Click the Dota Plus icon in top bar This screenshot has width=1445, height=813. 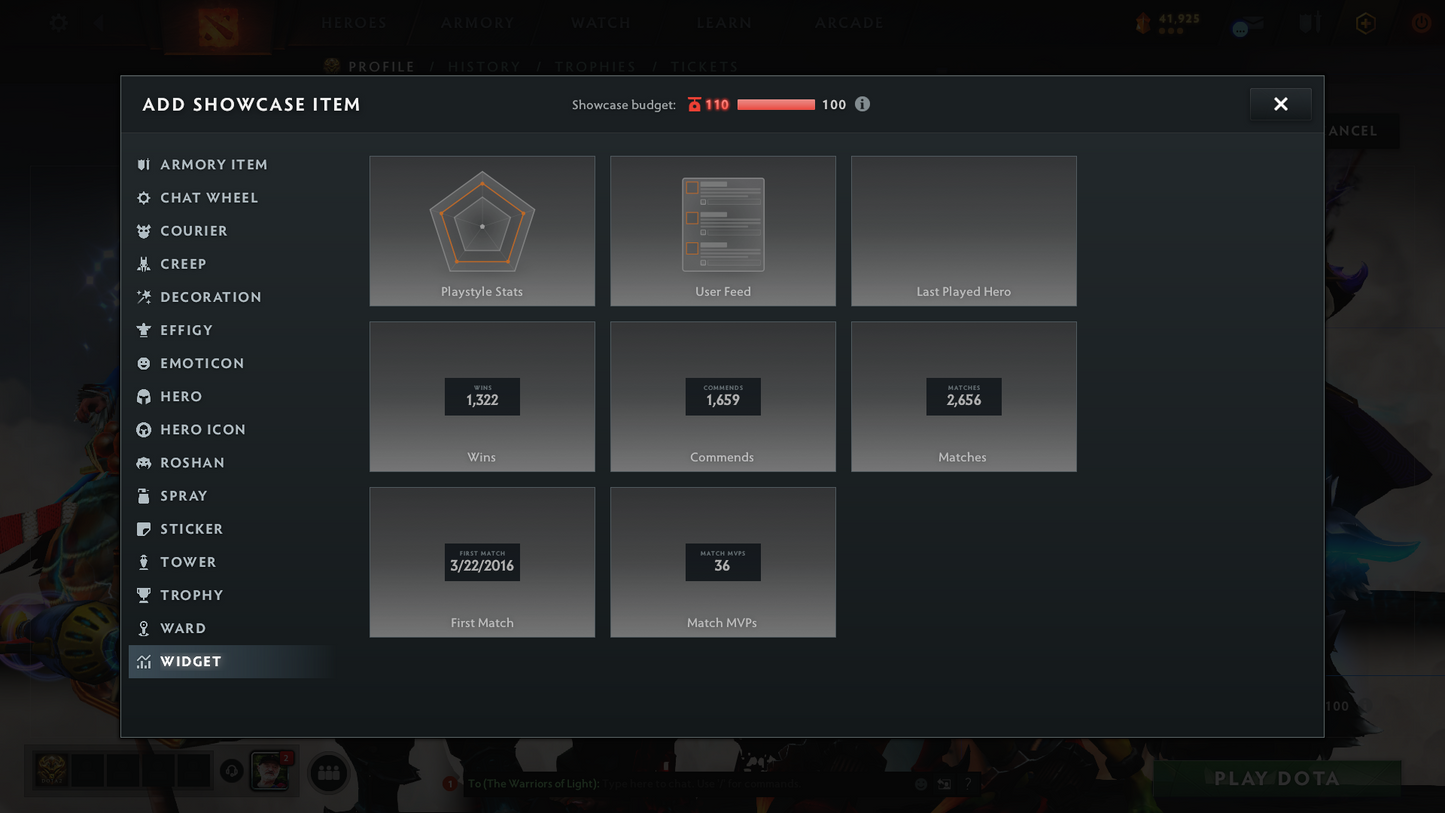click(x=1365, y=23)
